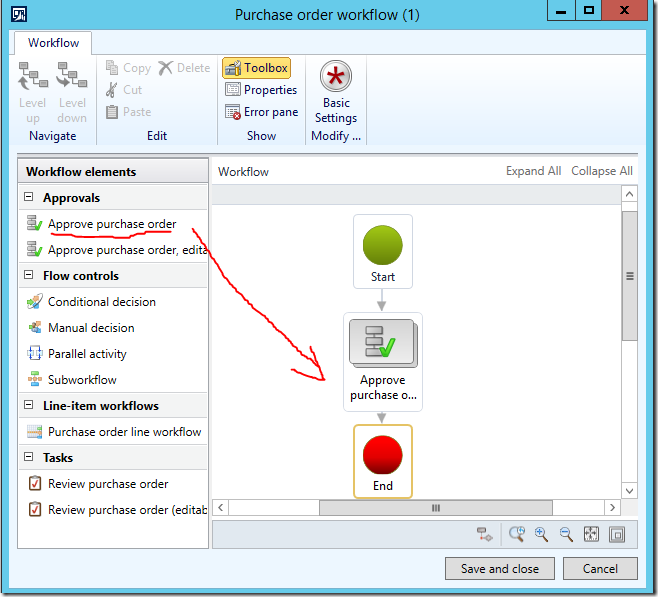The image size is (658, 597).
Task: Click Expand All link
Action: (533, 171)
